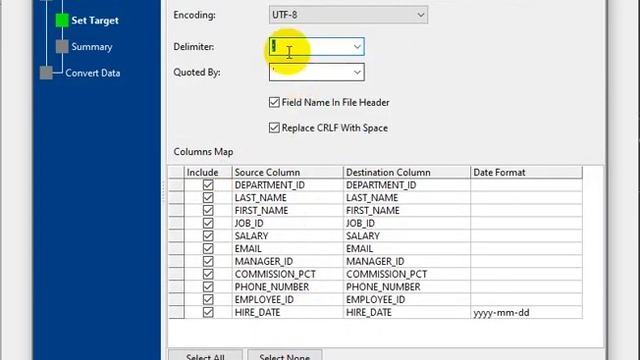640x360 pixels.
Task: Select Destination Column cell COMMISSION_PCT
Action: pos(407,274)
